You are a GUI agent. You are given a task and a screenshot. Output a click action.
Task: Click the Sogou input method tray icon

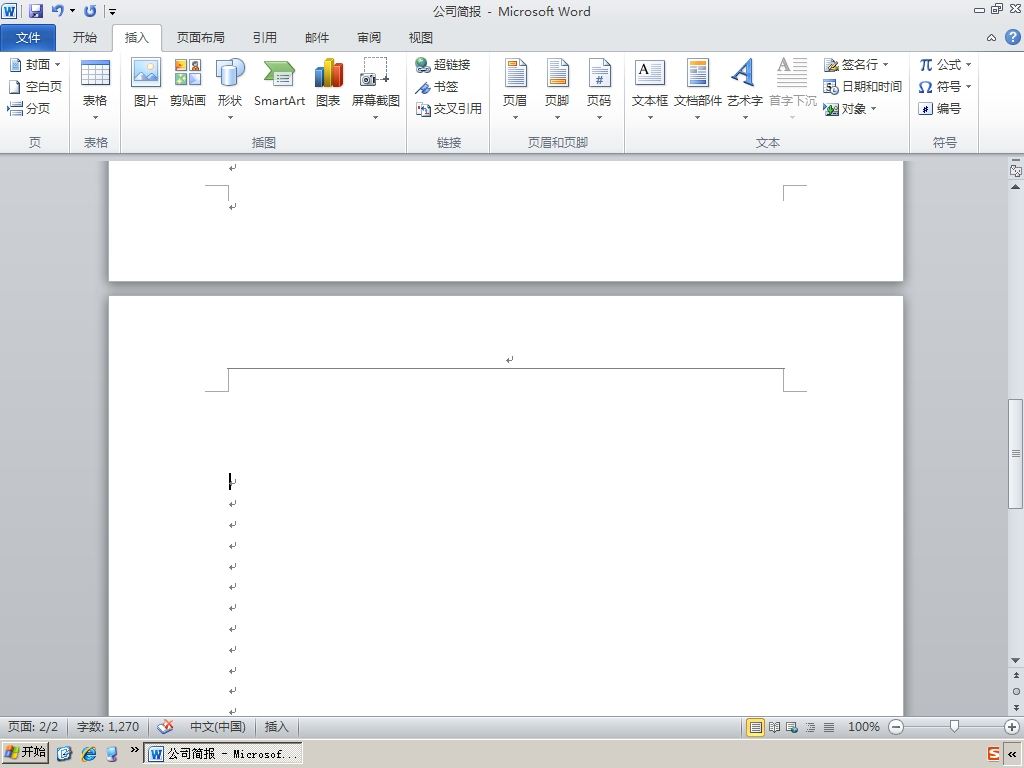point(993,754)
